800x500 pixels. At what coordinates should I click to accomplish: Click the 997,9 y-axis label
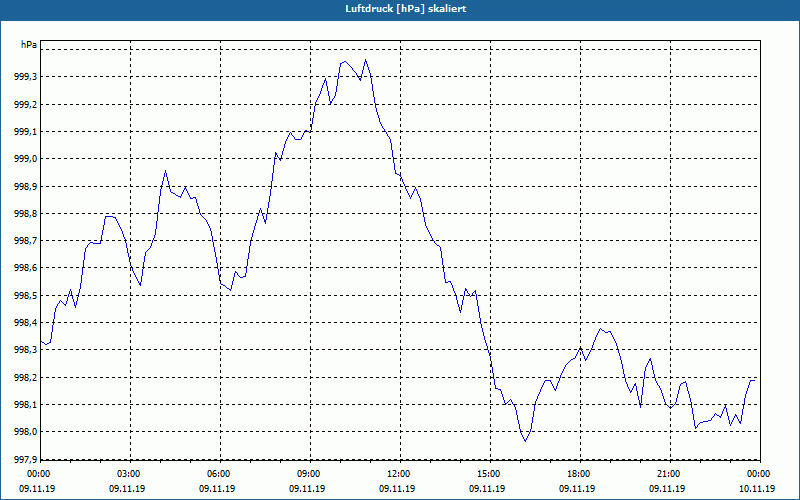(x=27, y=459)
